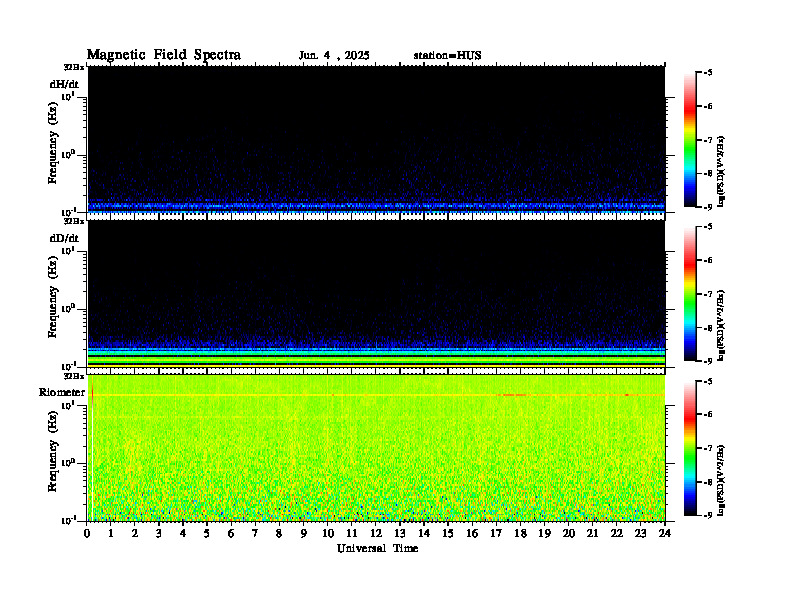This screenshot has width=792, height=612.
Task: Click hour tick label "11" on the time axis
Action: 352,533
